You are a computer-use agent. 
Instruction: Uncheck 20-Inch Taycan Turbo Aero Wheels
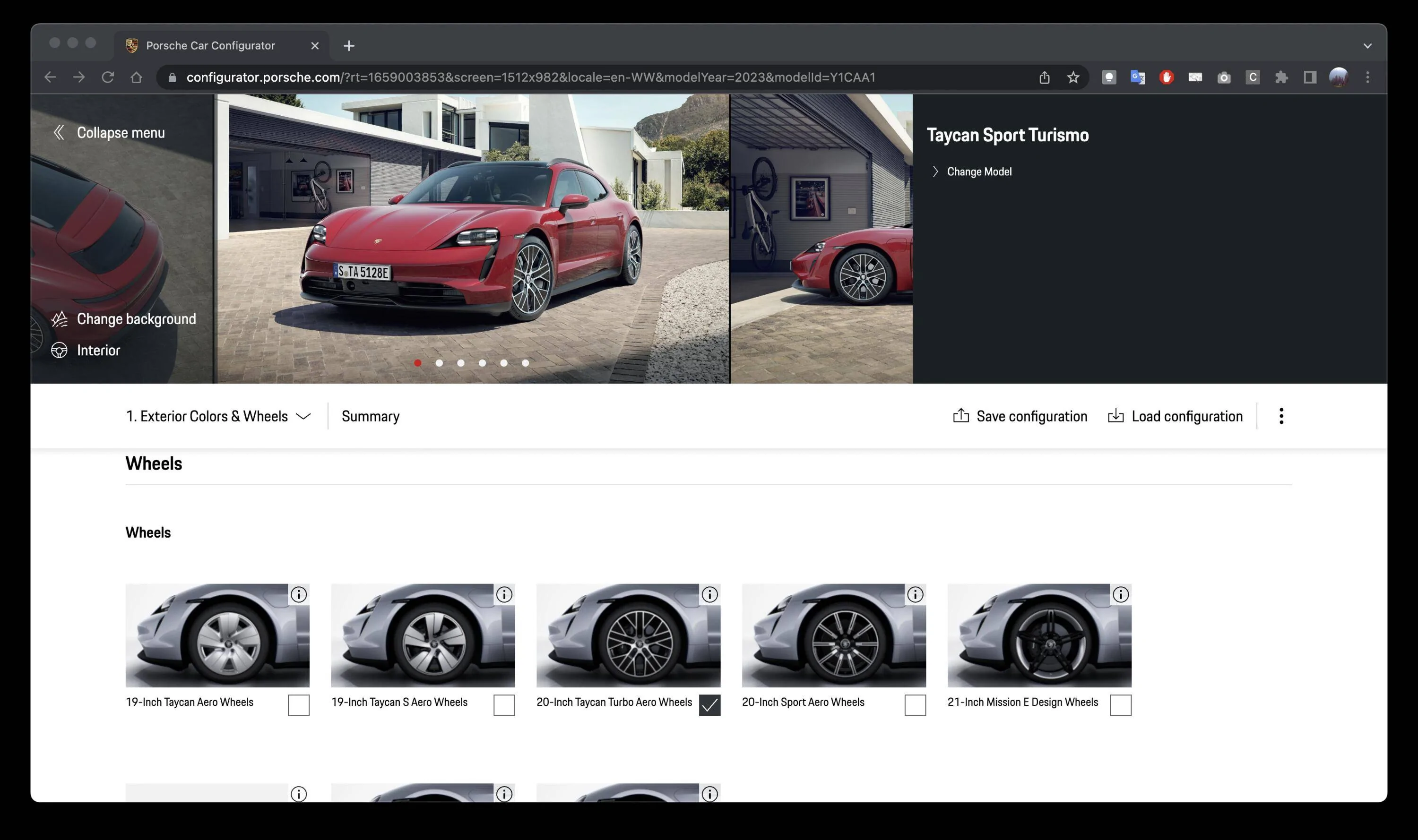click(710, 705)
